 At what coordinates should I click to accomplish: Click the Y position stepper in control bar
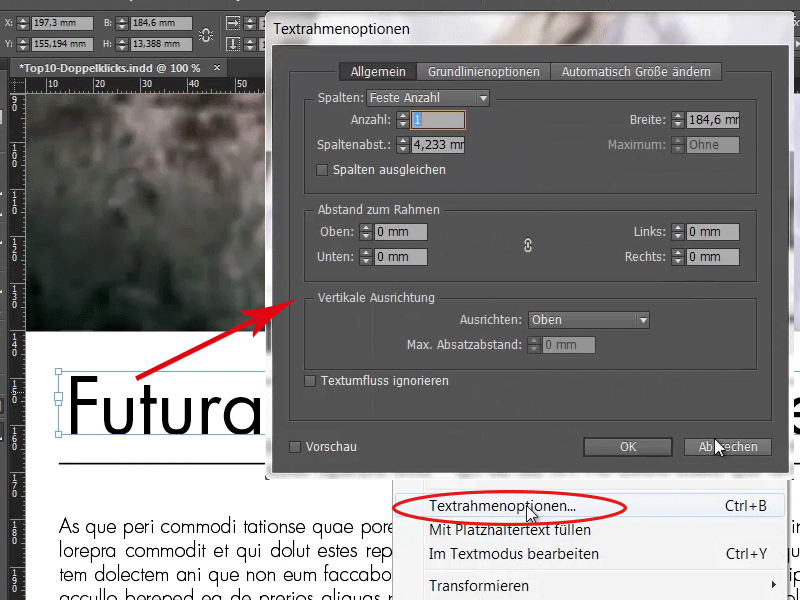click(23, 44)
